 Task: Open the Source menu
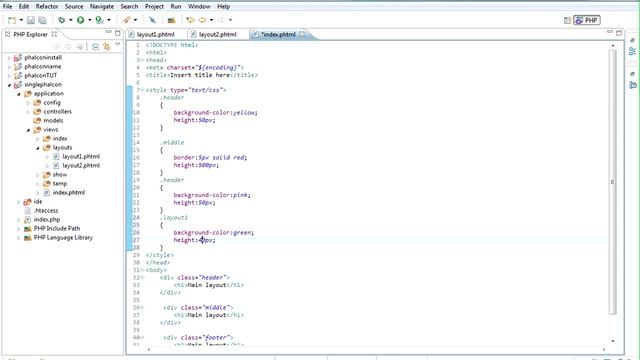74,7
